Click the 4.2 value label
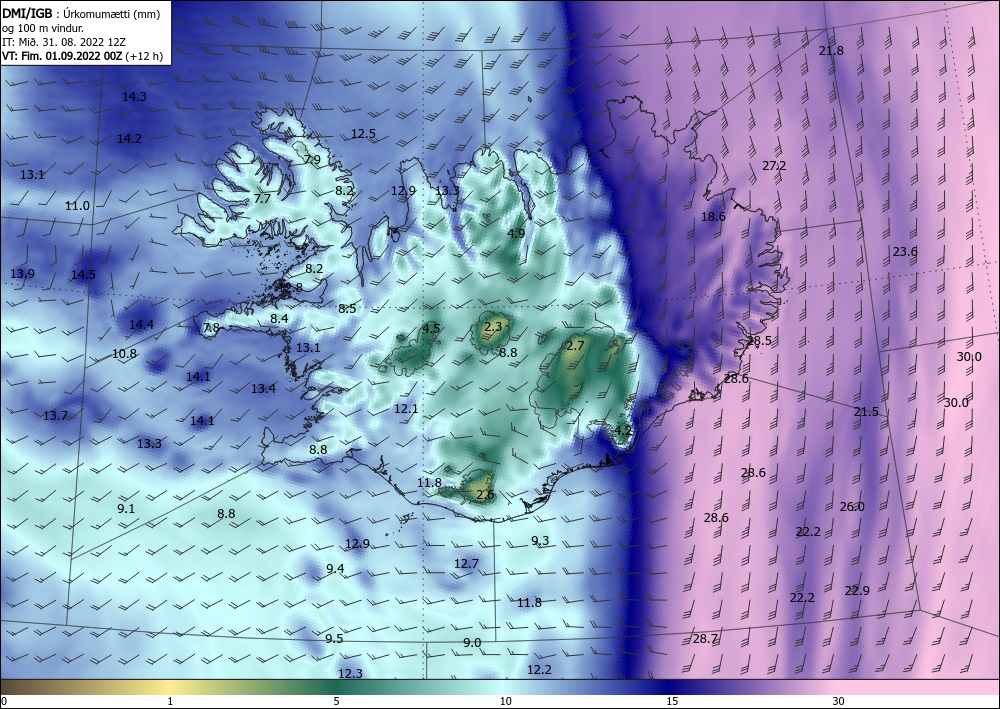 pyautogui.click(x=622, y=430)
